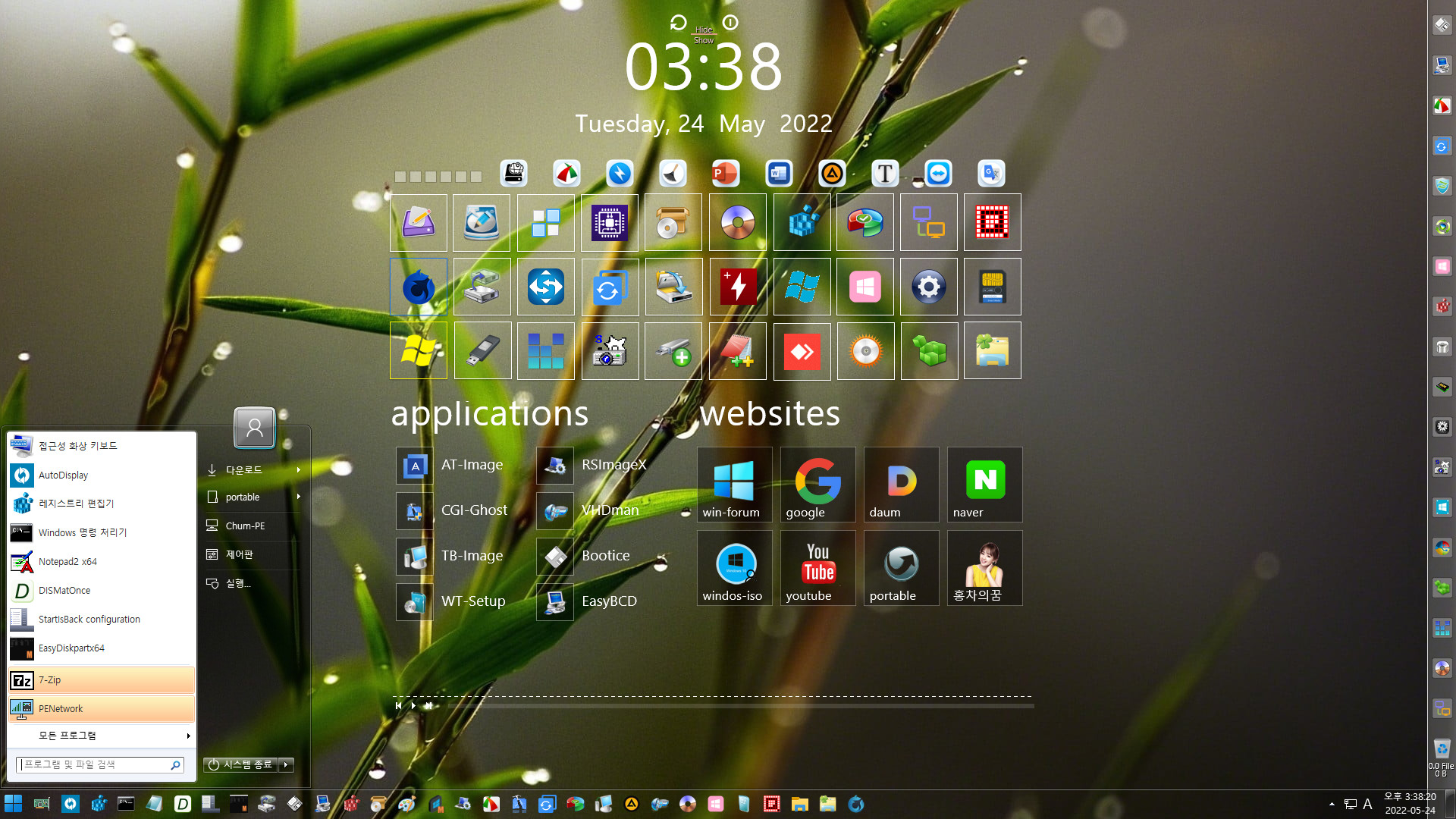
Task: Open Notepad2 x64 from Start menu
Action: pyautogui.click(x=102, y=562)
